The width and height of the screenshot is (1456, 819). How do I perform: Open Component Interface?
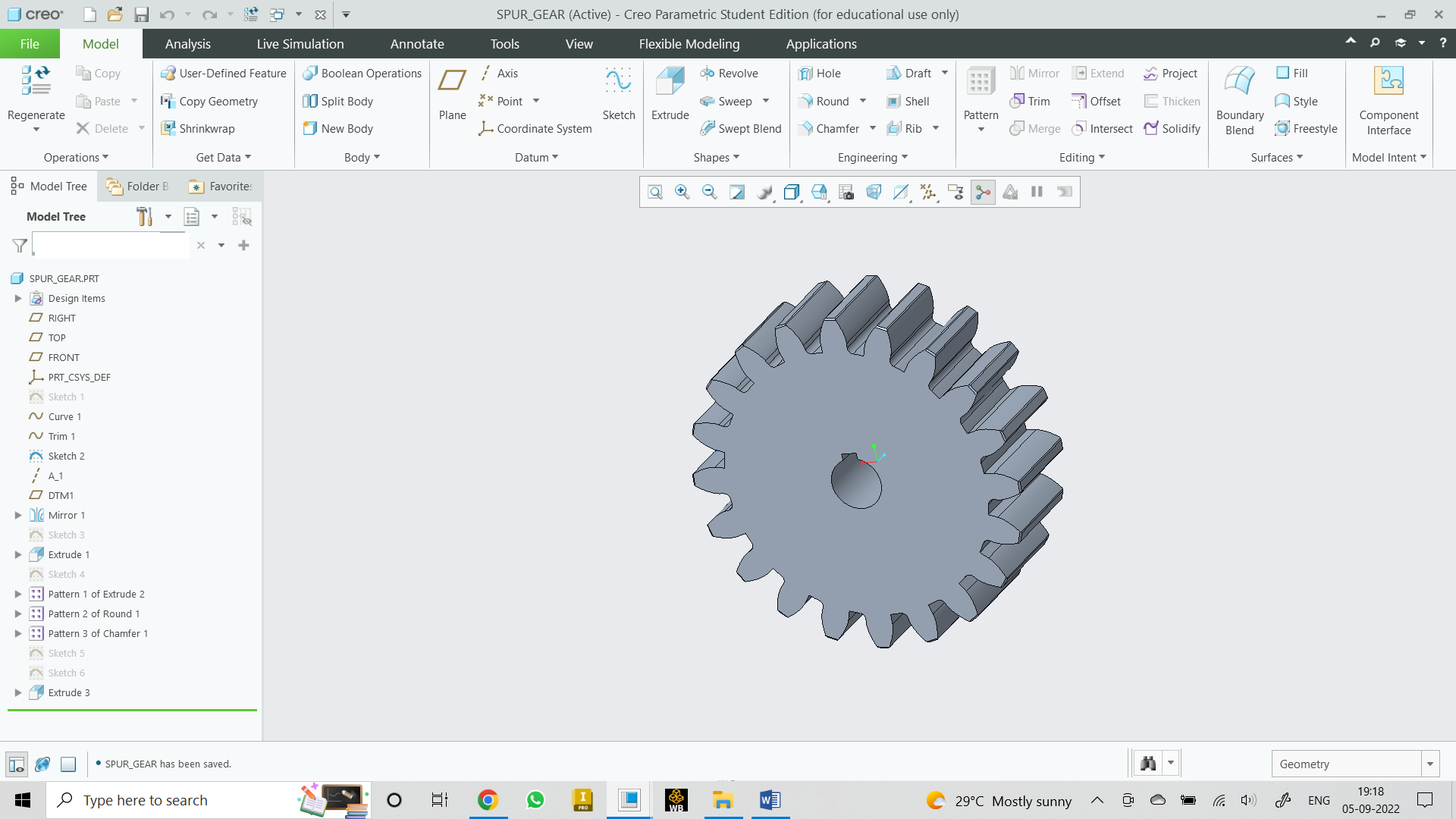pos(1389,101)
